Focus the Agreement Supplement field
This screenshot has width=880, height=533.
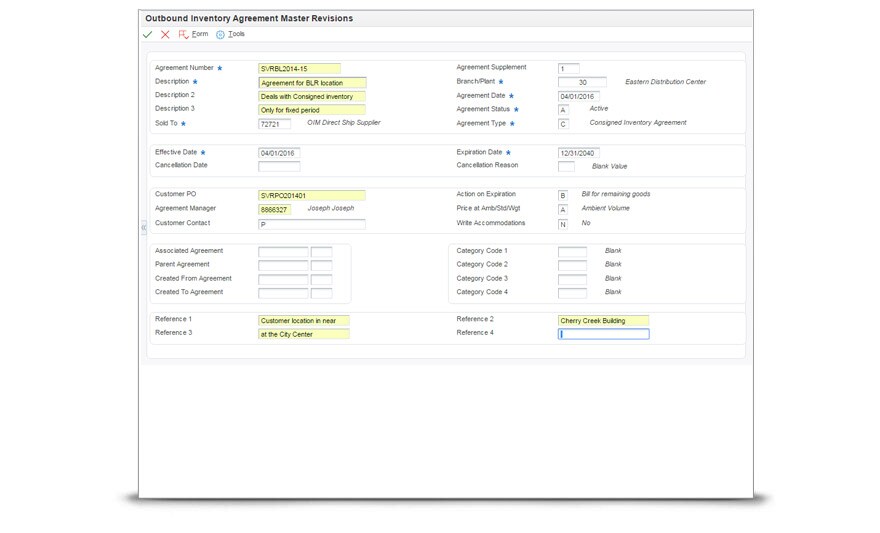[x=568, y=68]
